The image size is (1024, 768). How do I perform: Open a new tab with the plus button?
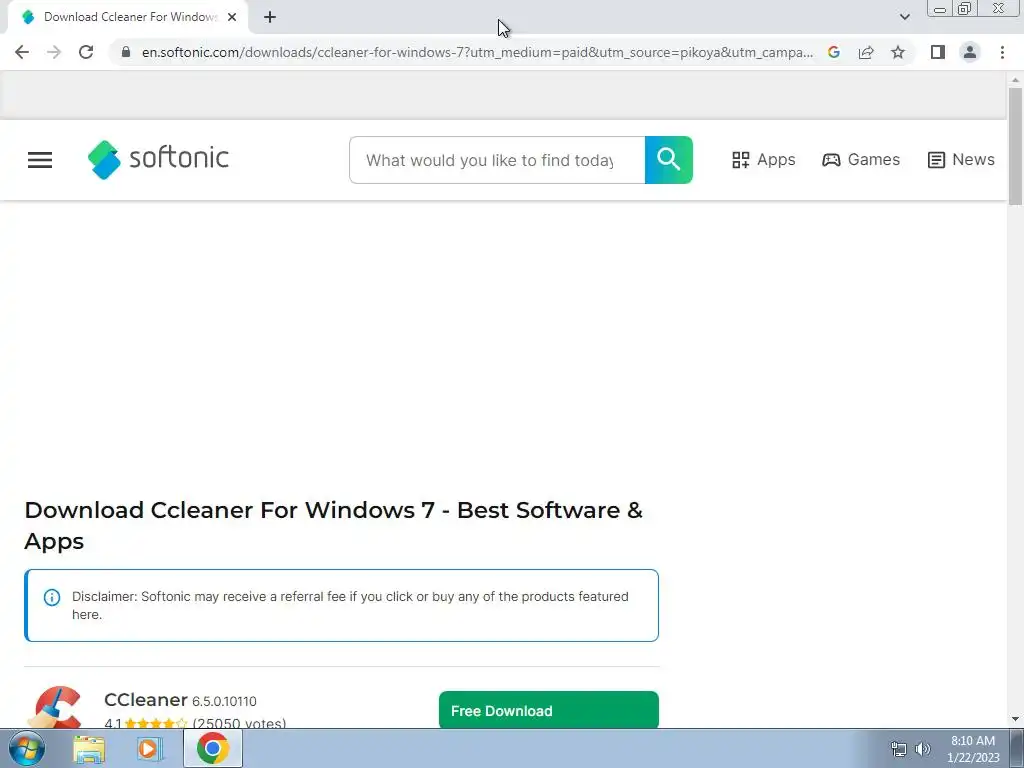pyautogui.click(x=270, y=17)
